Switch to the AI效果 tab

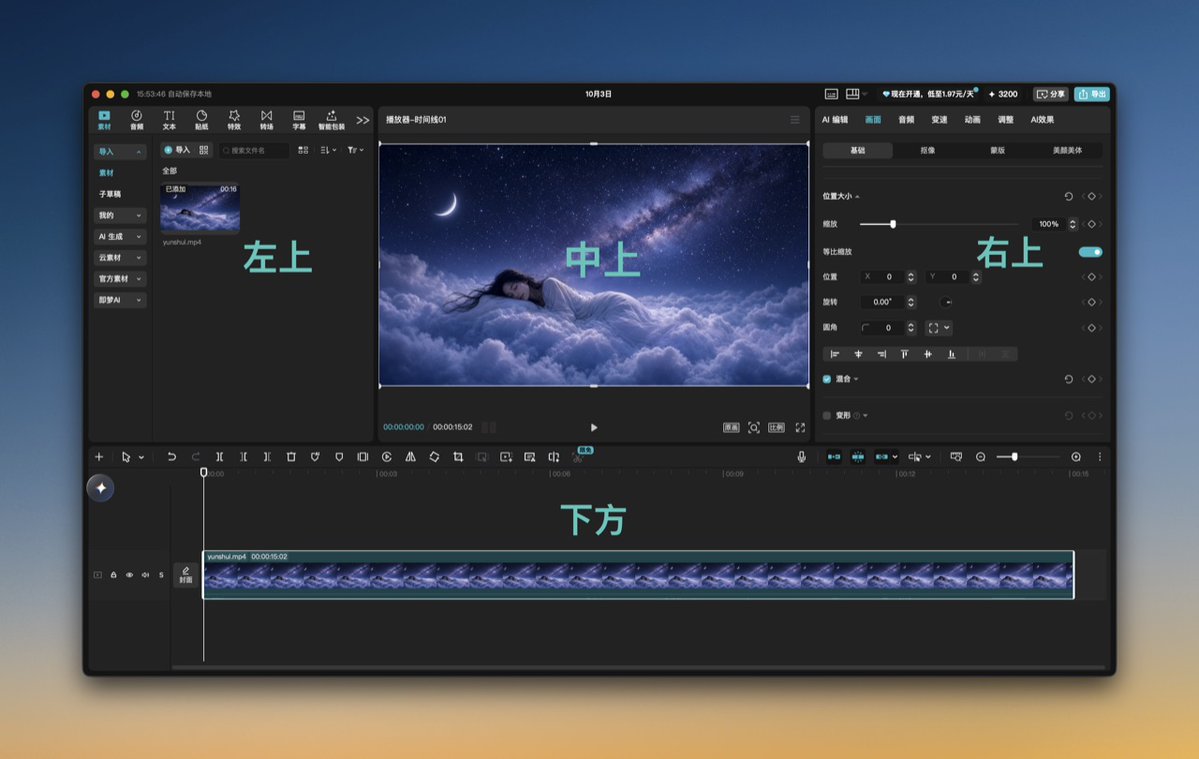[x=1041, y=119]
